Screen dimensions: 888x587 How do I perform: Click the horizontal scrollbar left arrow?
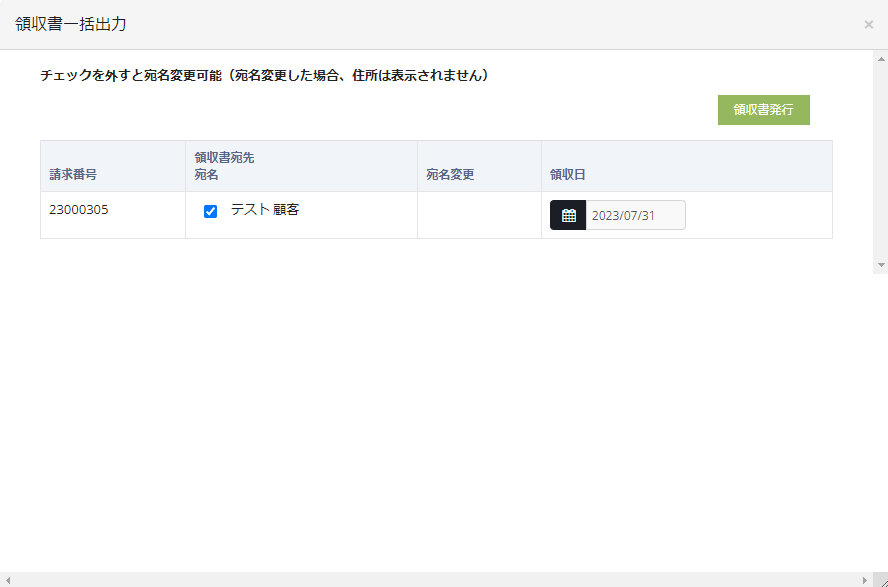coord(7,580)
